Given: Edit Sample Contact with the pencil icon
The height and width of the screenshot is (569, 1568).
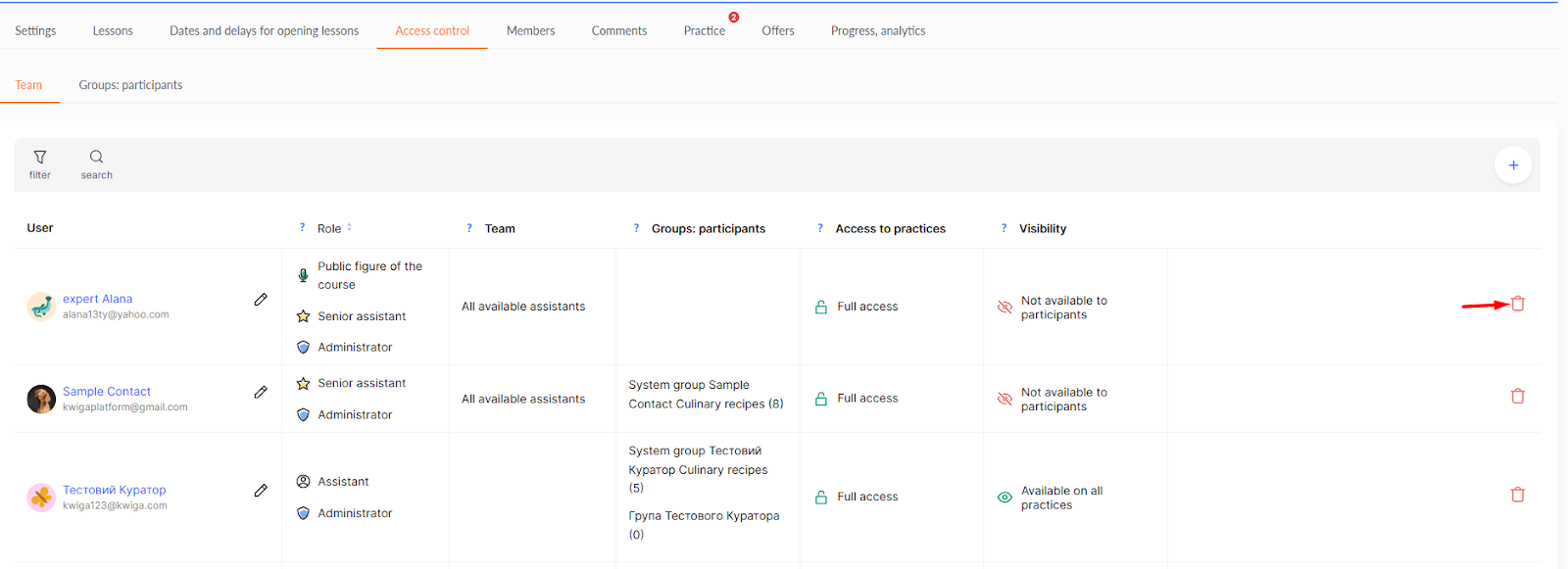Looking at the screenshot, I should tap(261, 392).
